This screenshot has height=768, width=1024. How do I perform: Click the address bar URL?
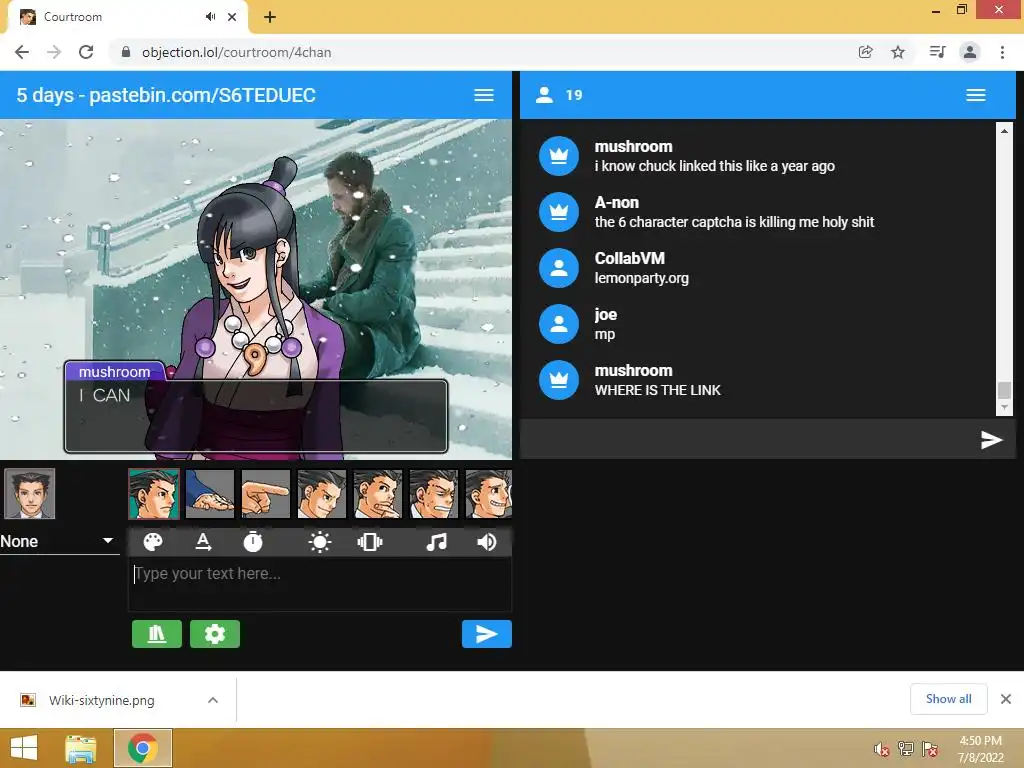pyautogui.click(x=236, y=52)
